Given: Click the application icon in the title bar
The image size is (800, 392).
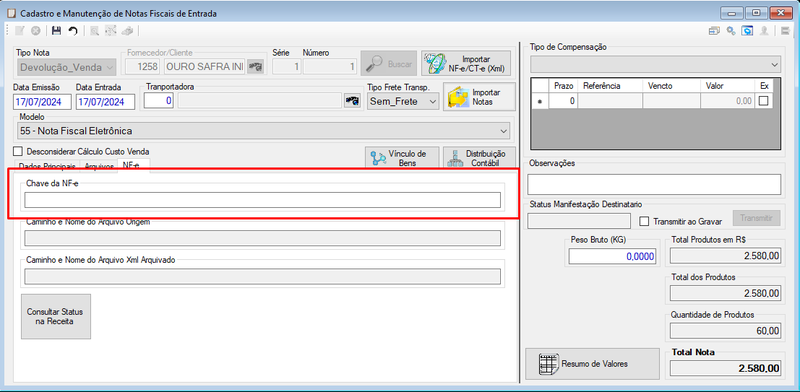Looking at the screenshot, I should pyautogui.click(x=11, y=14).
